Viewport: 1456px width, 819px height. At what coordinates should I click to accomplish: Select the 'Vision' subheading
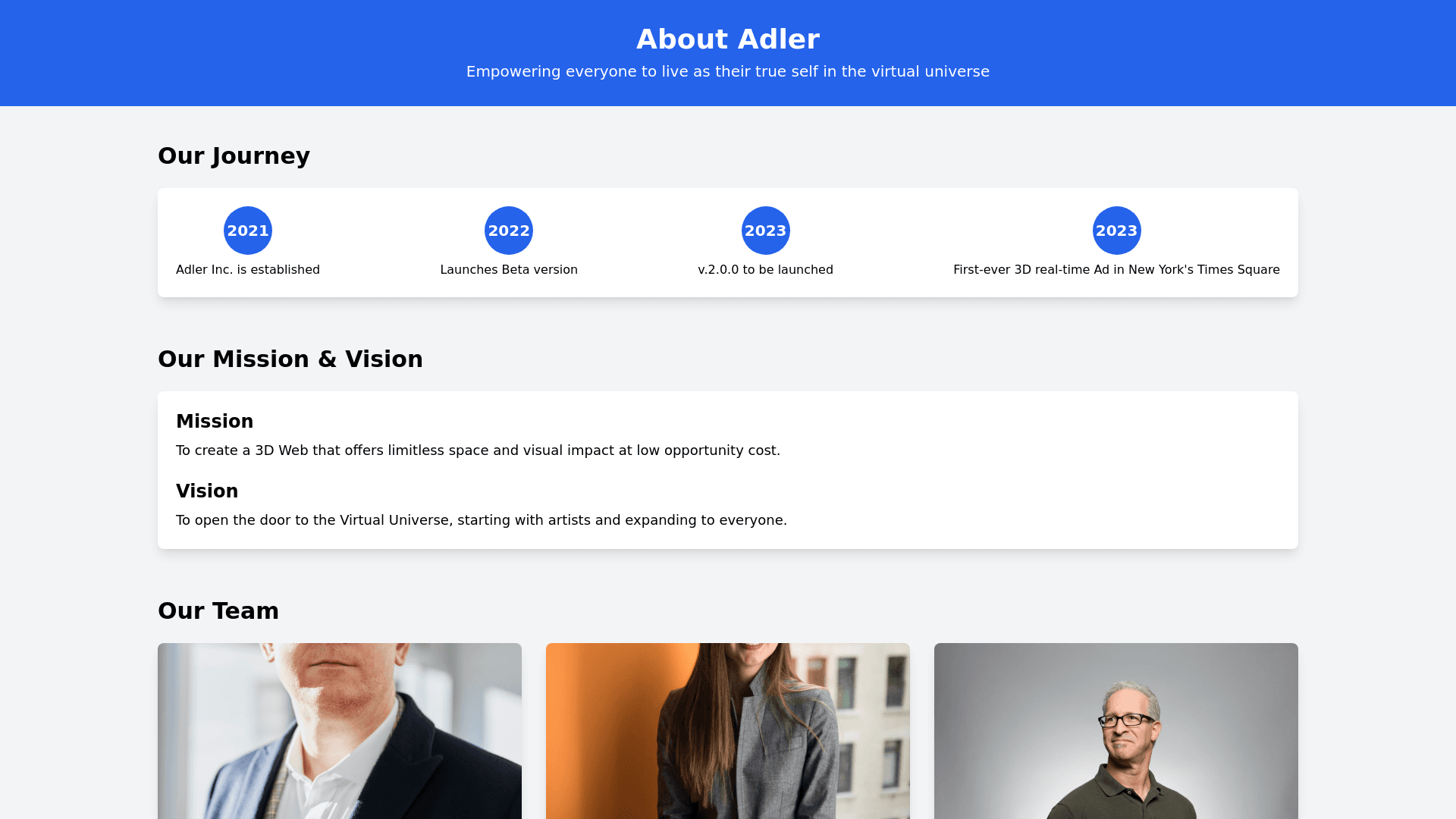pyautogui.click(x=207, y=491)
